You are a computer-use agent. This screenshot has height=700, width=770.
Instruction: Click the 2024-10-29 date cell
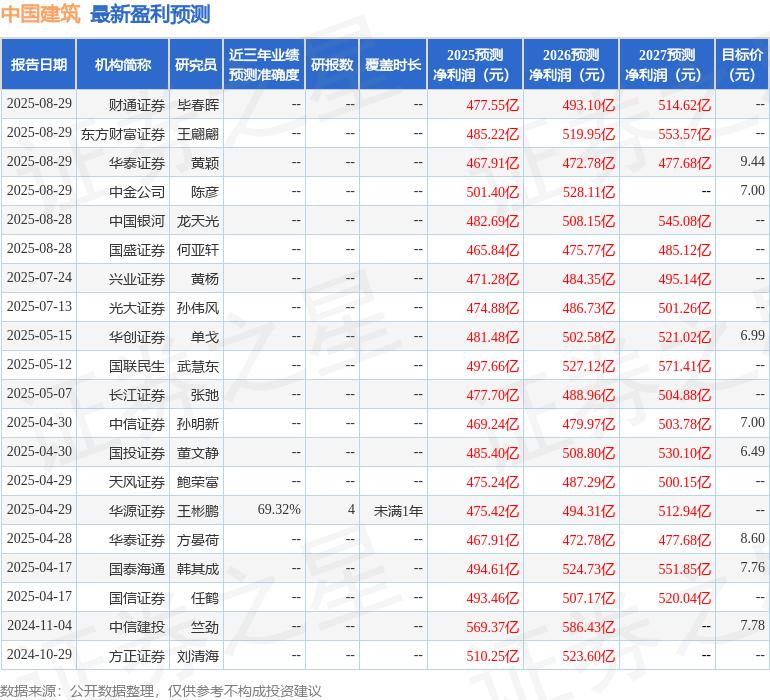39,654
